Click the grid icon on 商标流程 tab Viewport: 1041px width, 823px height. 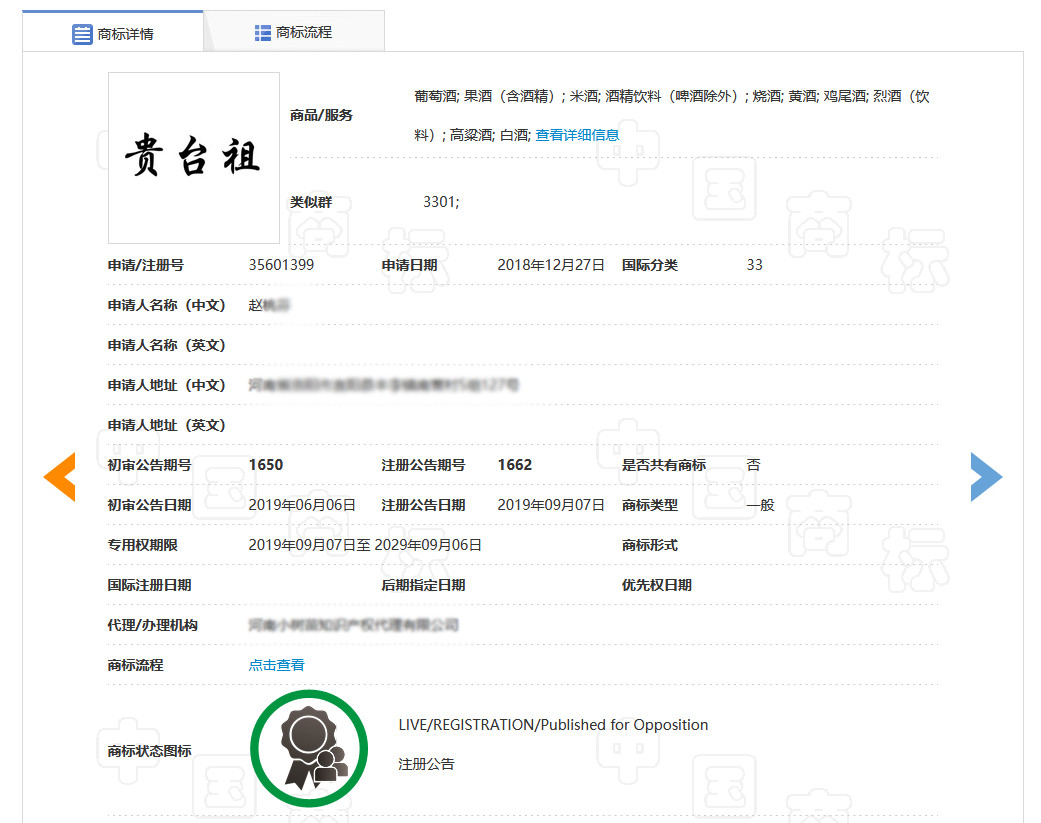coord(263,33)
